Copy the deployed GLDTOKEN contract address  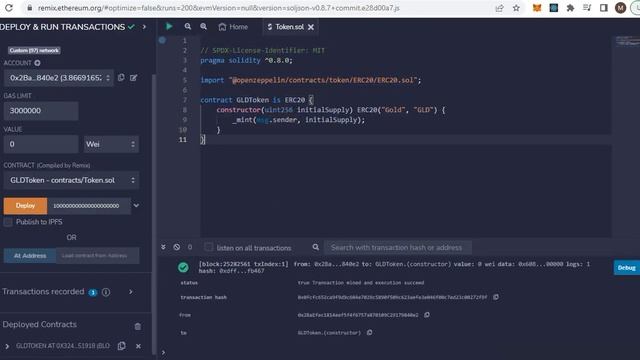pos(122,346)
